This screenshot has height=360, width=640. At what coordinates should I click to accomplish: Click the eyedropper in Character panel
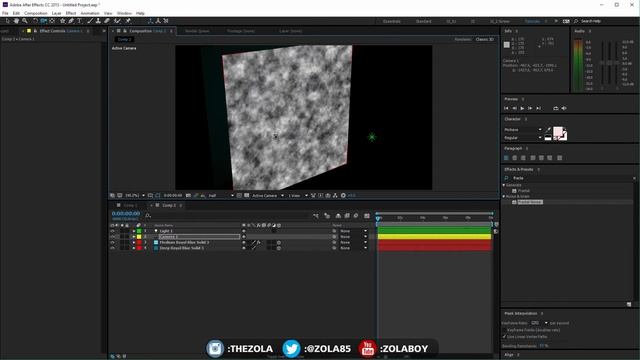click(x=548, y=130)
